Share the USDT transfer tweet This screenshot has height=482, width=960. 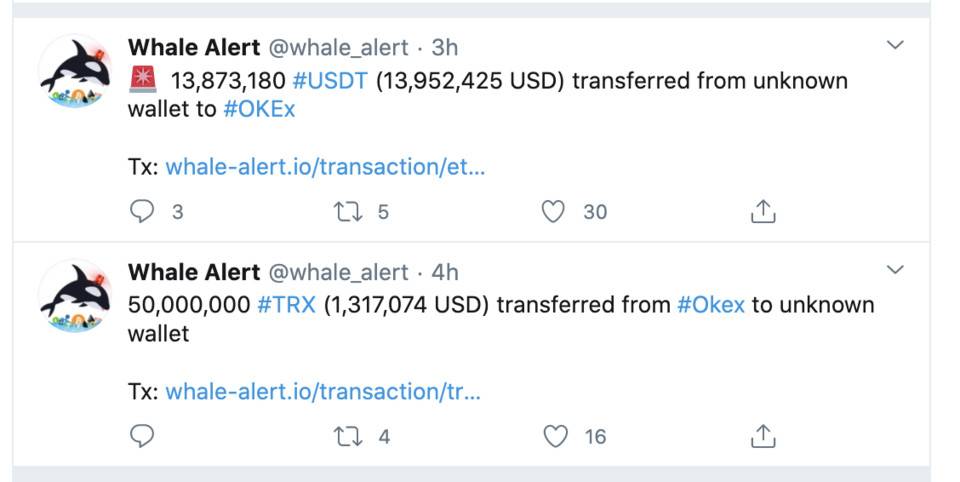coord(762,212)
